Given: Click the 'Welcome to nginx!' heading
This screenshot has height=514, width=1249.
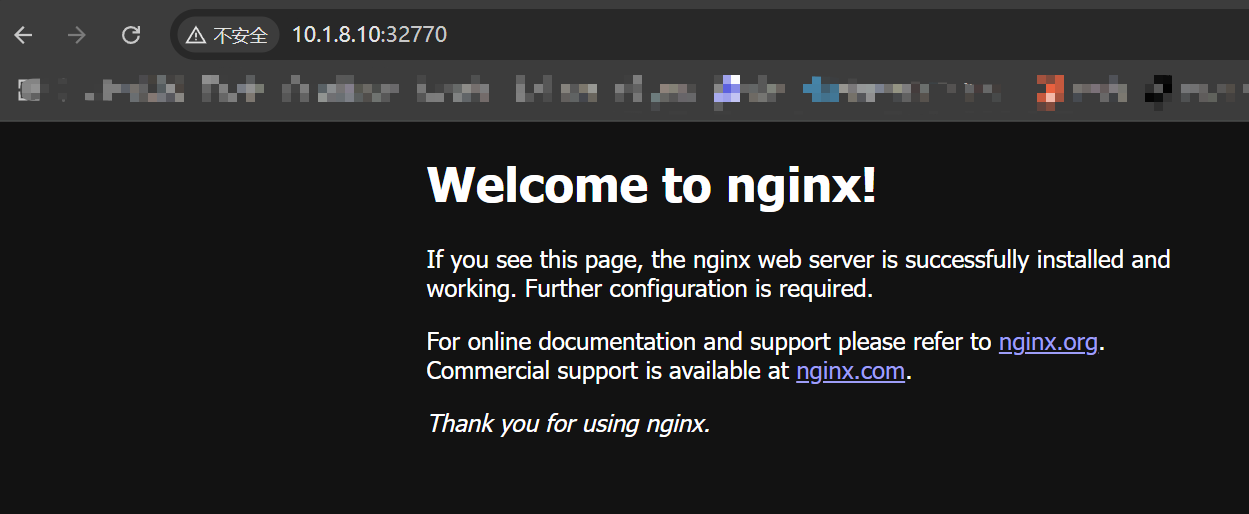Looking at the screenshot, I should [x=652, y=185].
